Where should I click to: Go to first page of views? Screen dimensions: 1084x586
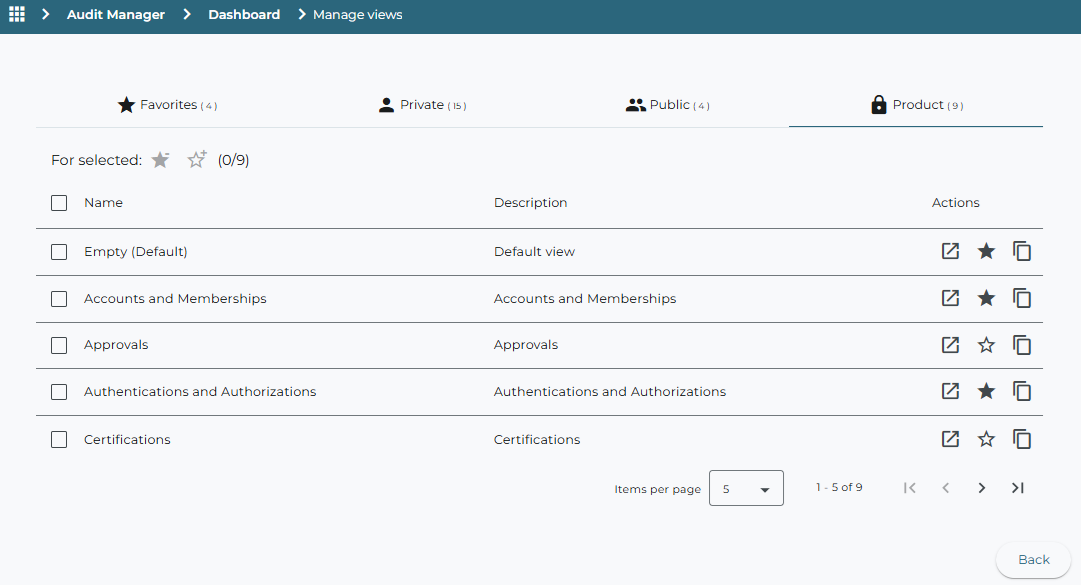(910, 488)
